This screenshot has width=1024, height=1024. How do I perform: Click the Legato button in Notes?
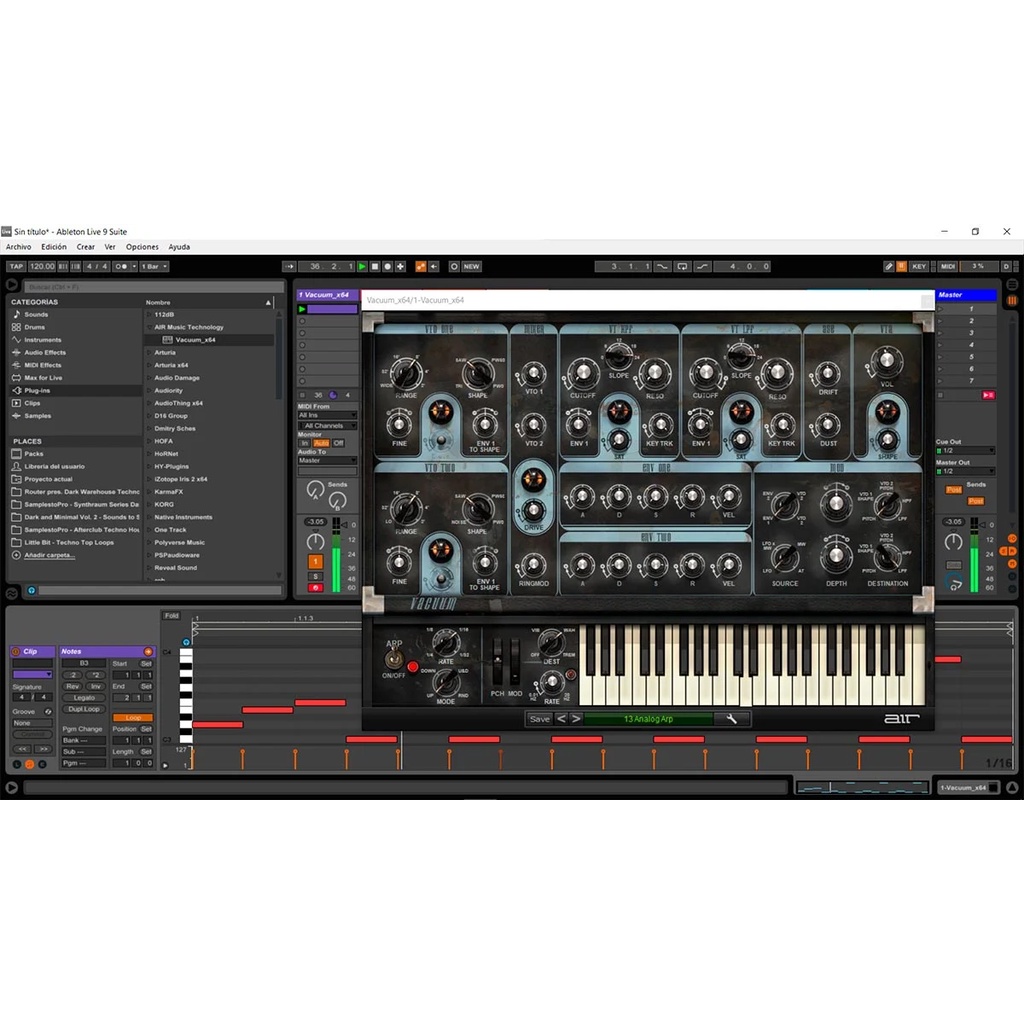84,697
